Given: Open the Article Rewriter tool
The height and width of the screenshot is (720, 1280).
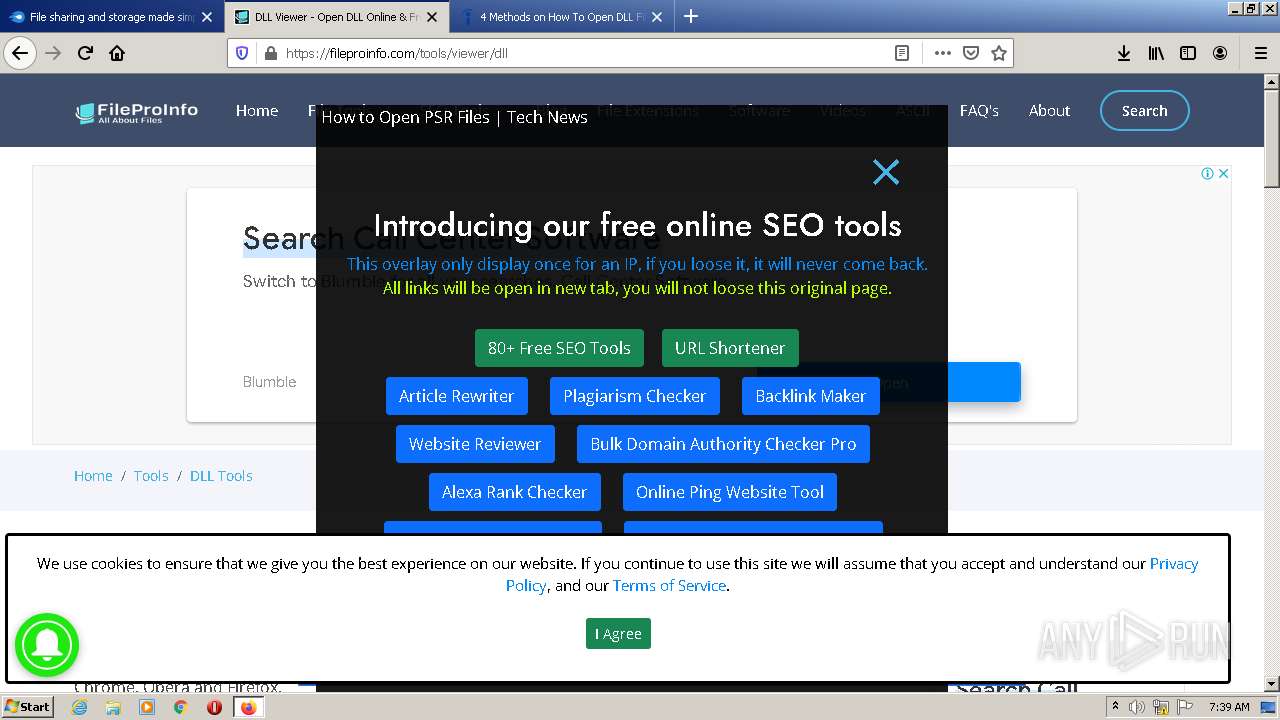Looking at the screenshot, I should (x=456, y=396).
